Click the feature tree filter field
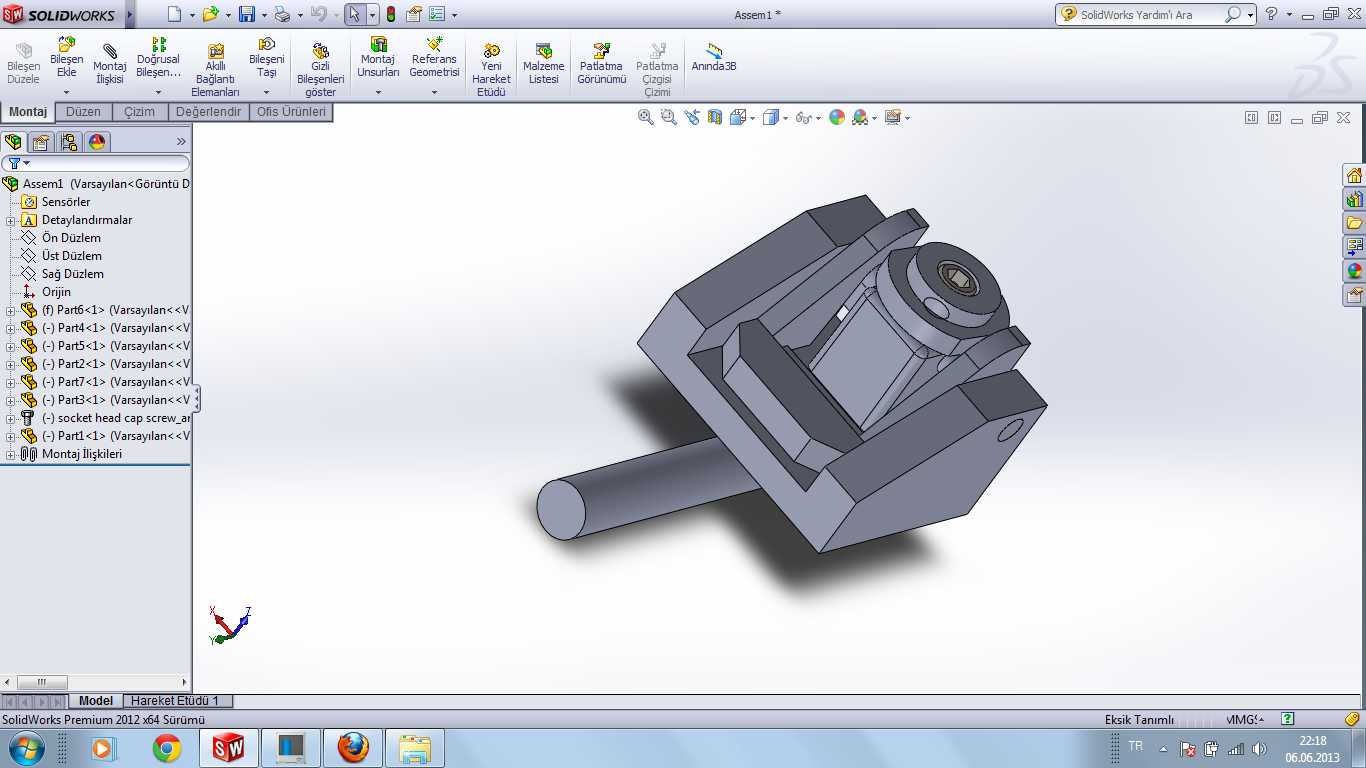The width and height of the screenshot is (1366, 768). pyautogui.click(x=96, y=163)
